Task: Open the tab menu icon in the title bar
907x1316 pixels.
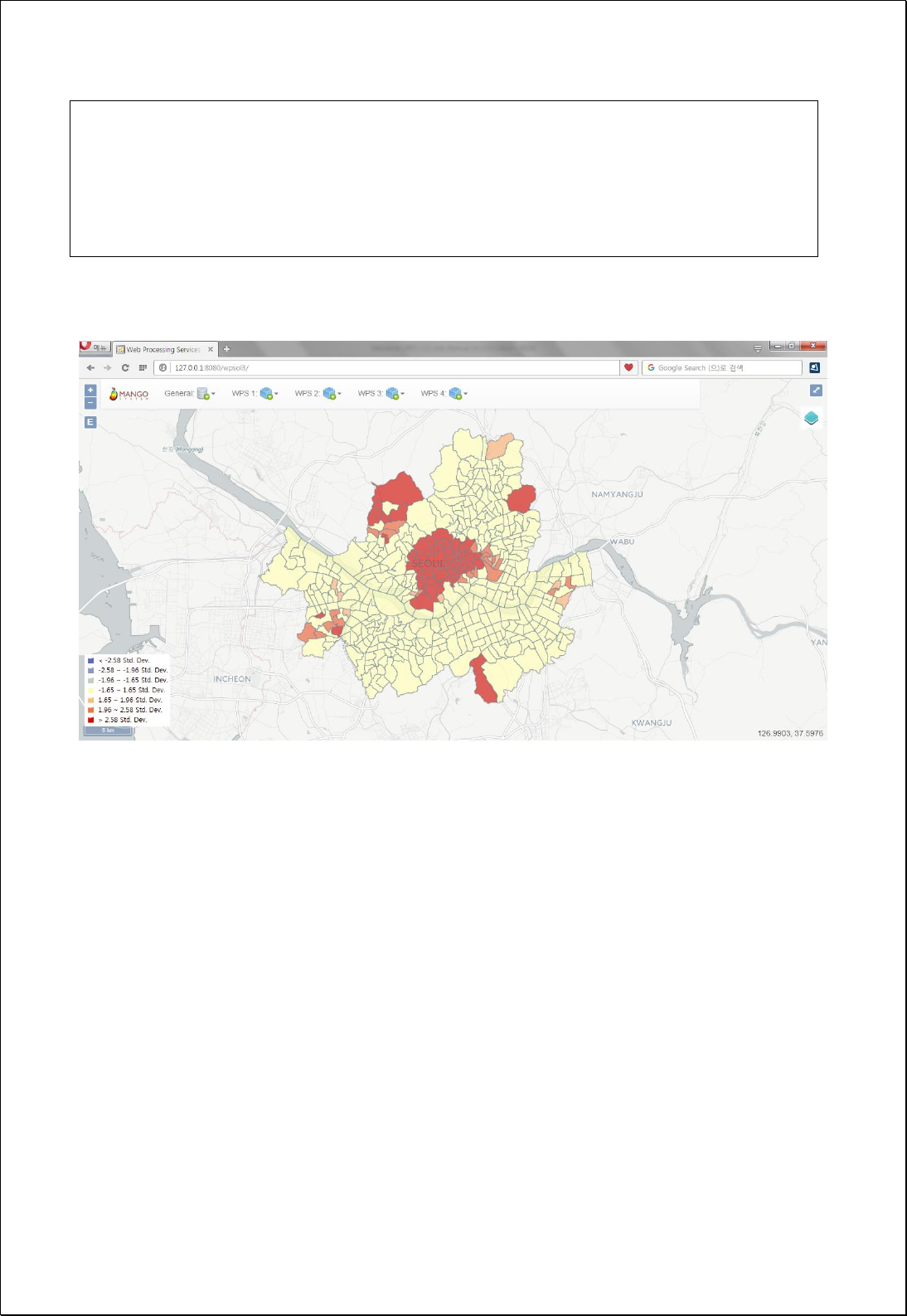Action: [x=757, y=348]
